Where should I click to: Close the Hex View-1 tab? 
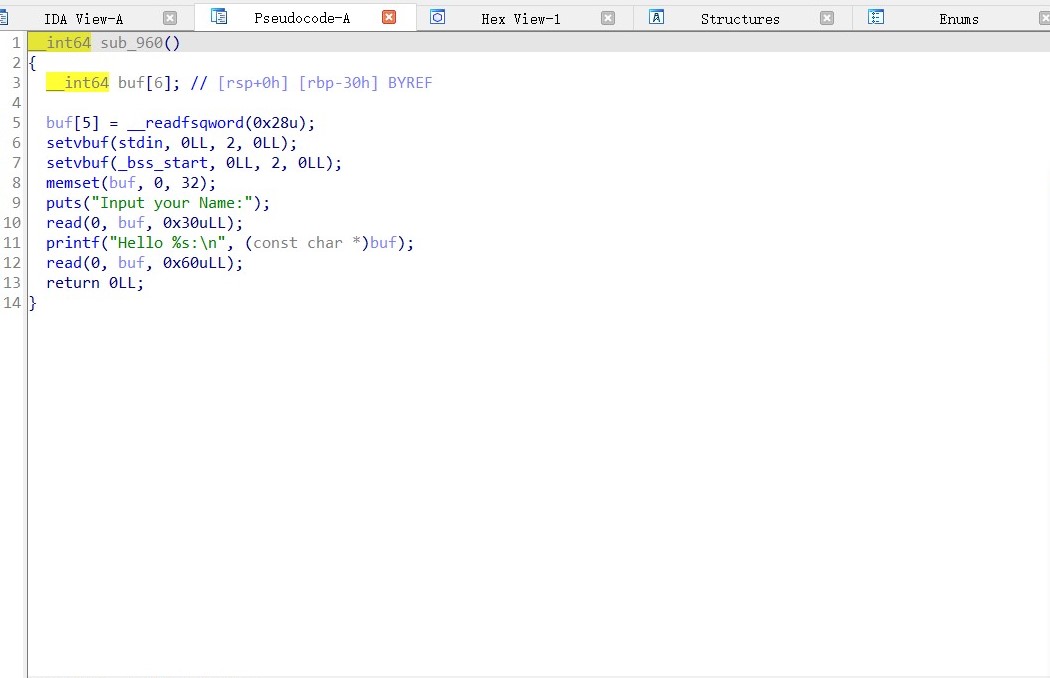coord(608,18)
